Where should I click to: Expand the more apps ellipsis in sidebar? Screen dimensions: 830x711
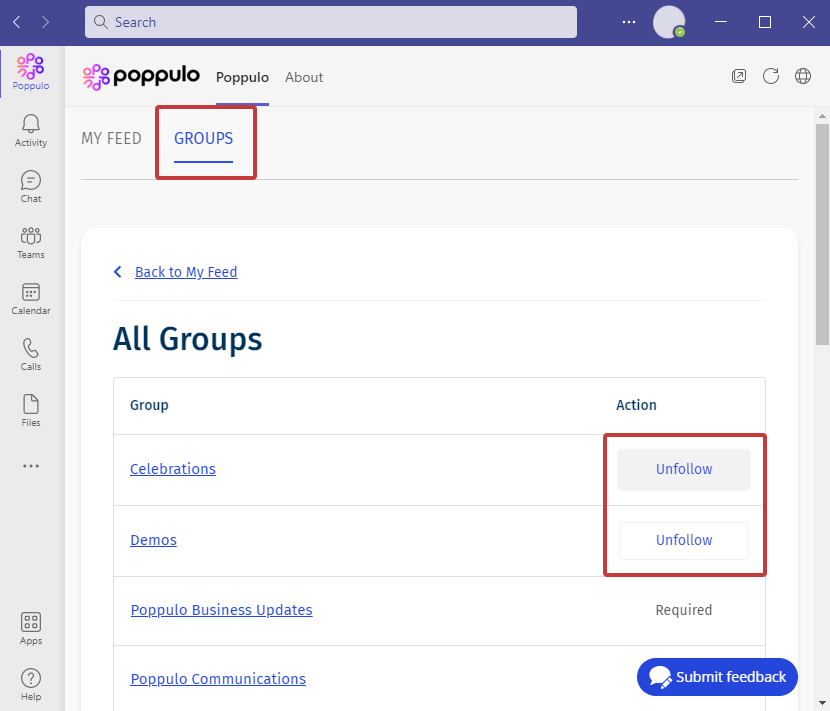click(31, 466)
